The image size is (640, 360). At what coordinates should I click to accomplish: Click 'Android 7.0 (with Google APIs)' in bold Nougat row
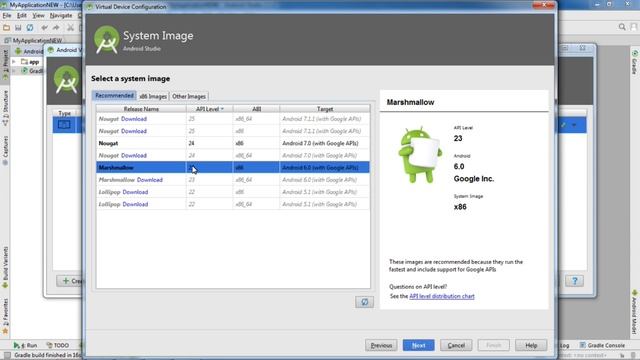tap(320, 143)
